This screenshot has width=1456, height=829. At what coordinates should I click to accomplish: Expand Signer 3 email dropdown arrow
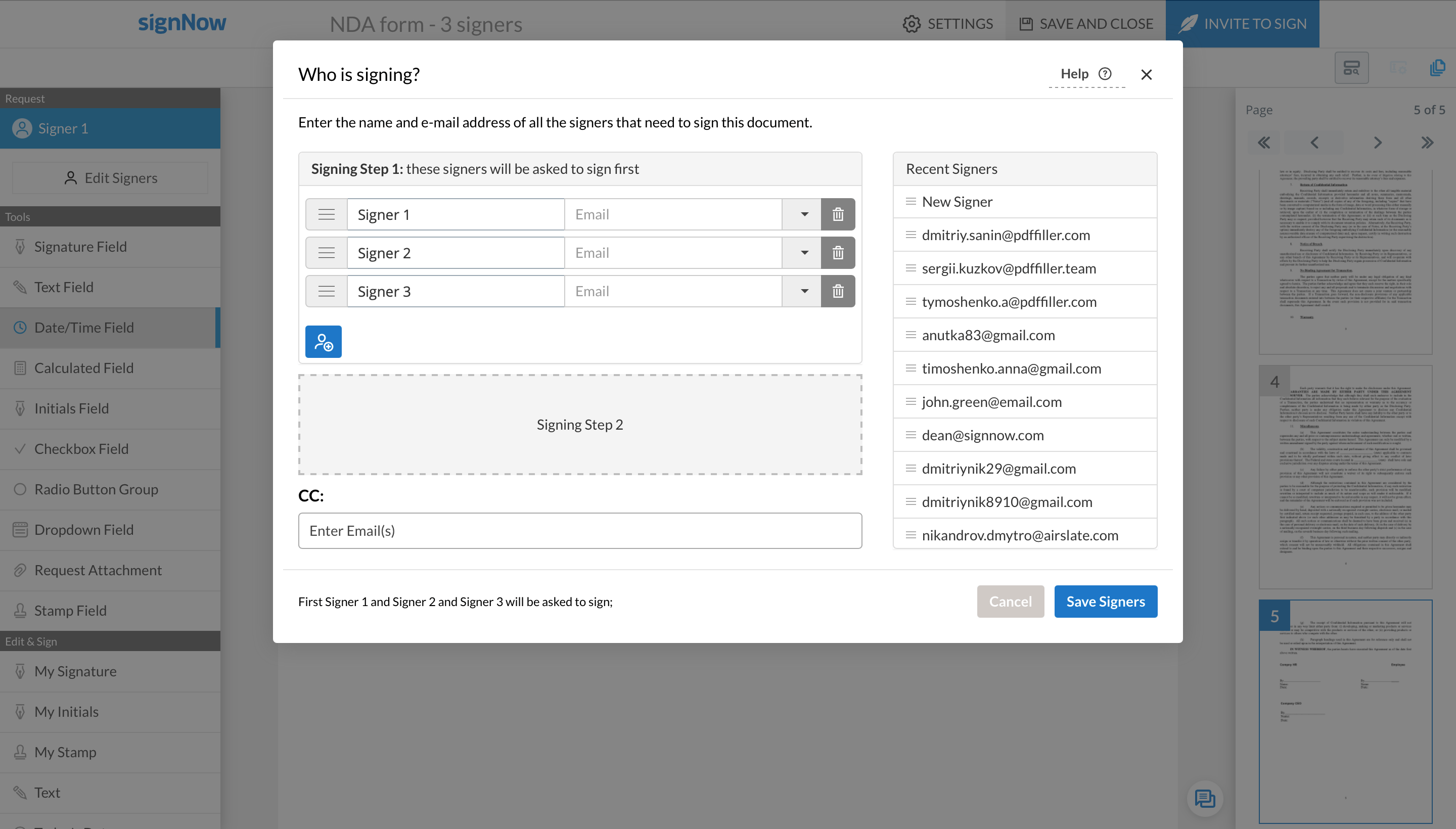click(803, 292)
